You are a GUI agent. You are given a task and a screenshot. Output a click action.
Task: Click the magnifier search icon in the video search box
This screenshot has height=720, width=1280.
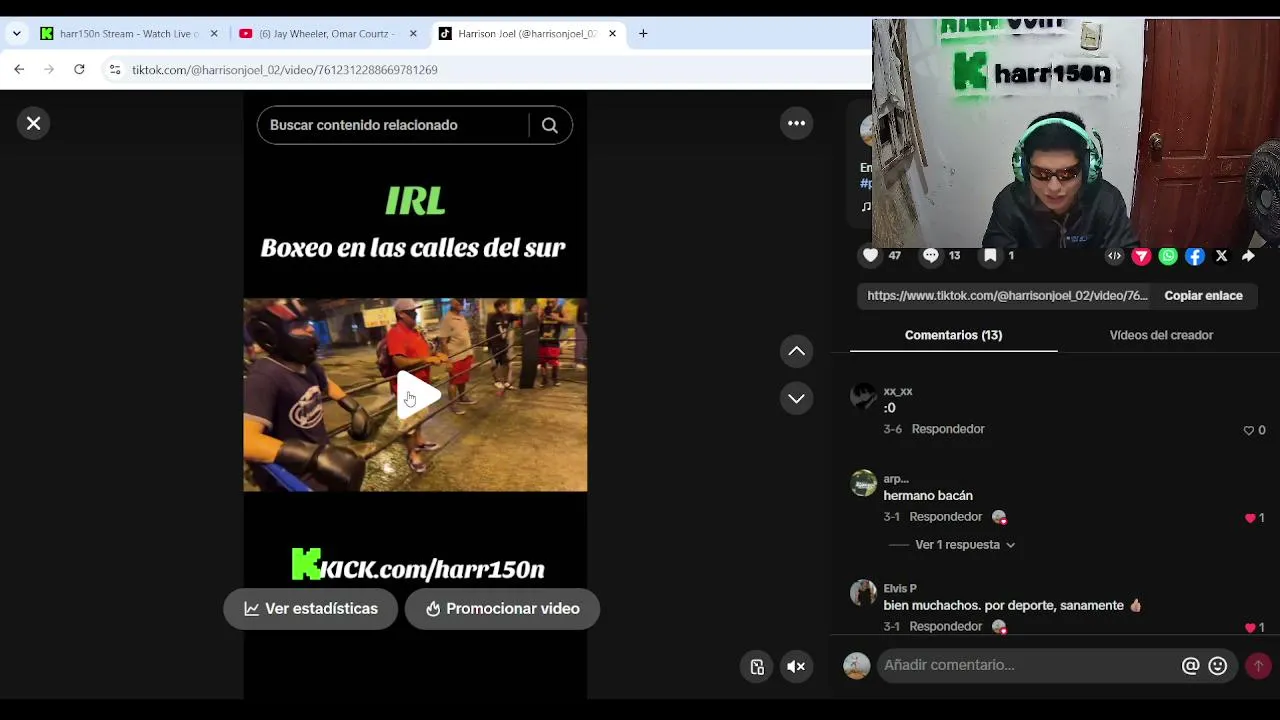(x=550, y=125)
